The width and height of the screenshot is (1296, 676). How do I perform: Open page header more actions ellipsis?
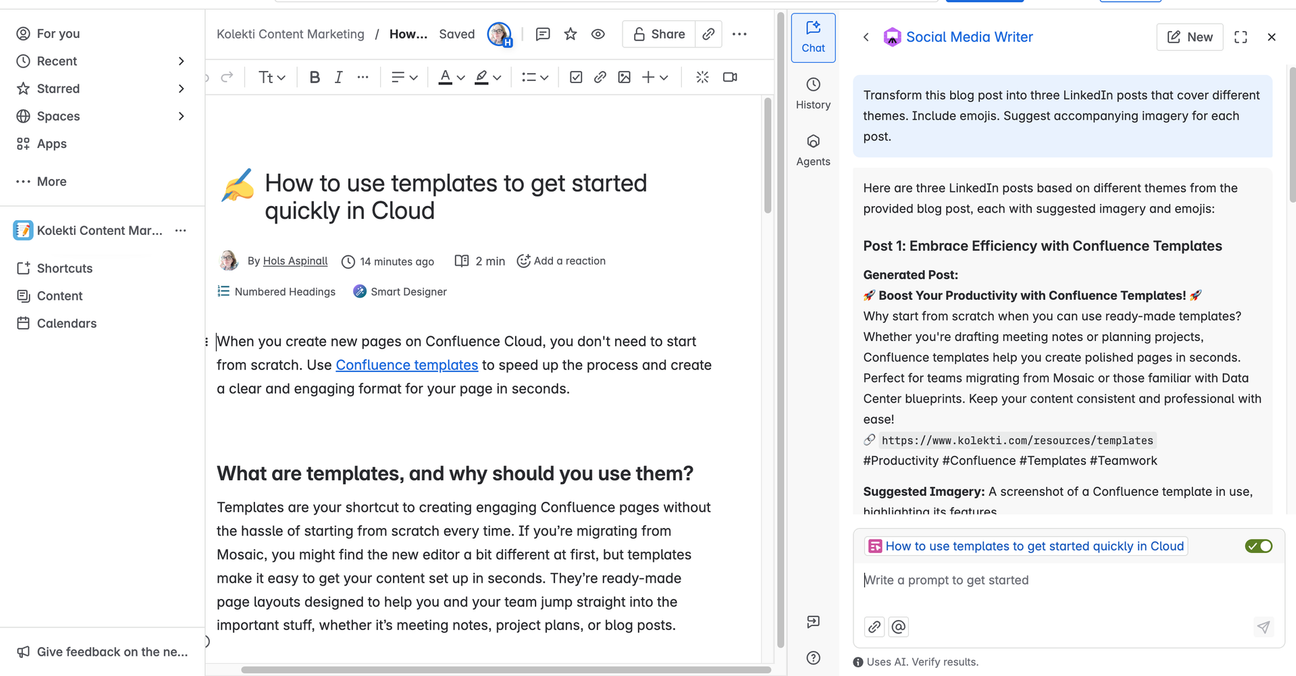(x=739, y=34)
